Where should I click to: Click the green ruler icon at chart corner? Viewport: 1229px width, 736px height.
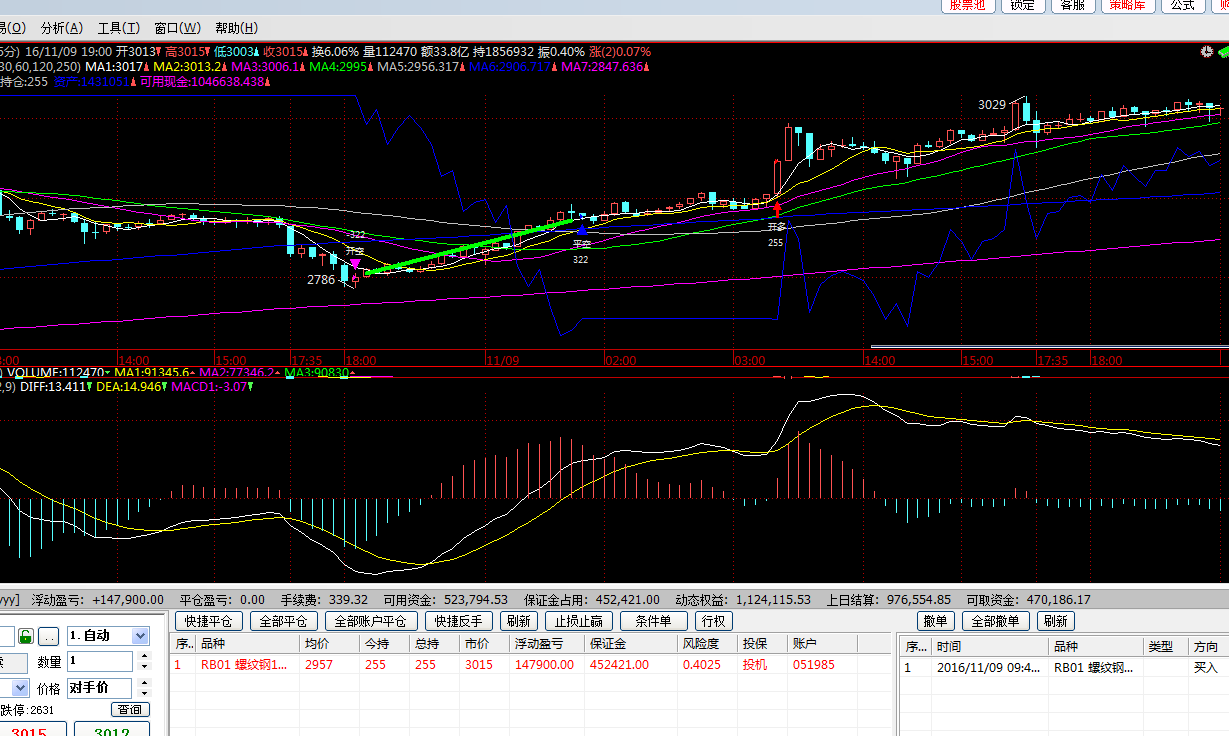pos(1222,51)
